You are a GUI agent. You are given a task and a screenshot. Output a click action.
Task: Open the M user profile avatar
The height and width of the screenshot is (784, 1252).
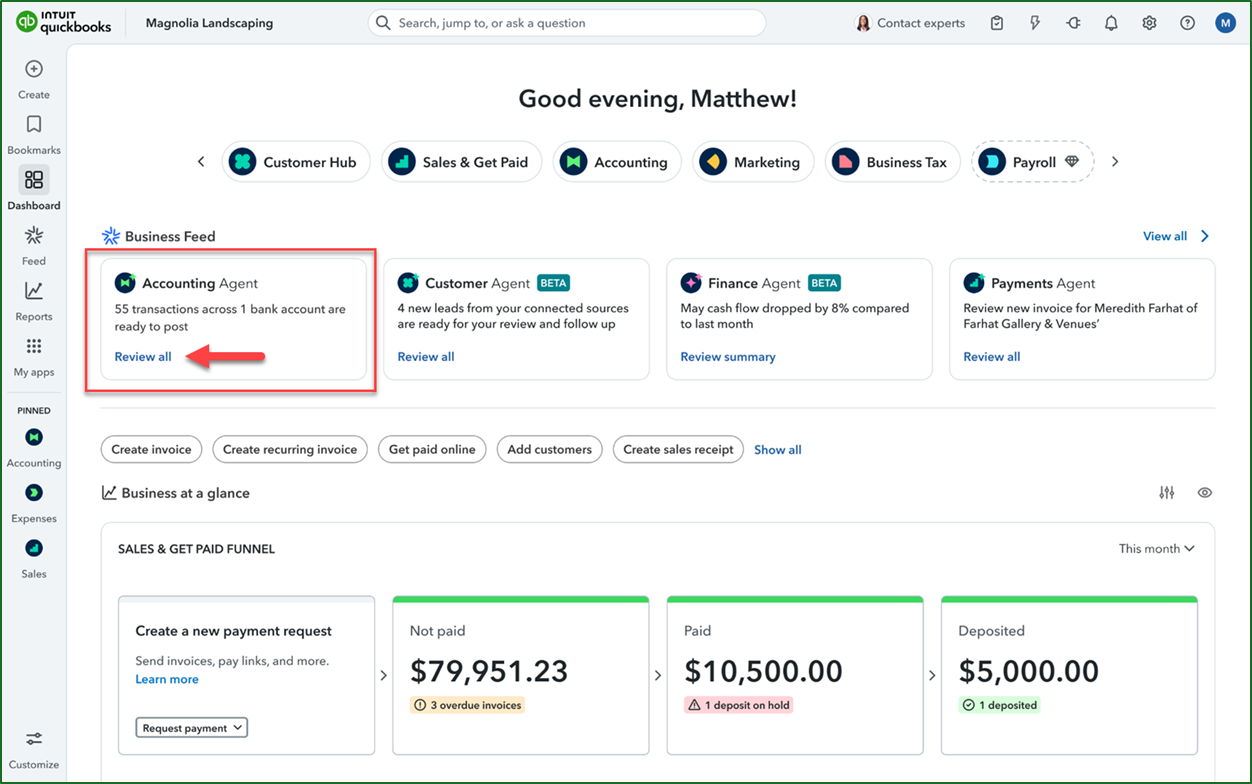pyautogui.click(x=1226, y=23)
